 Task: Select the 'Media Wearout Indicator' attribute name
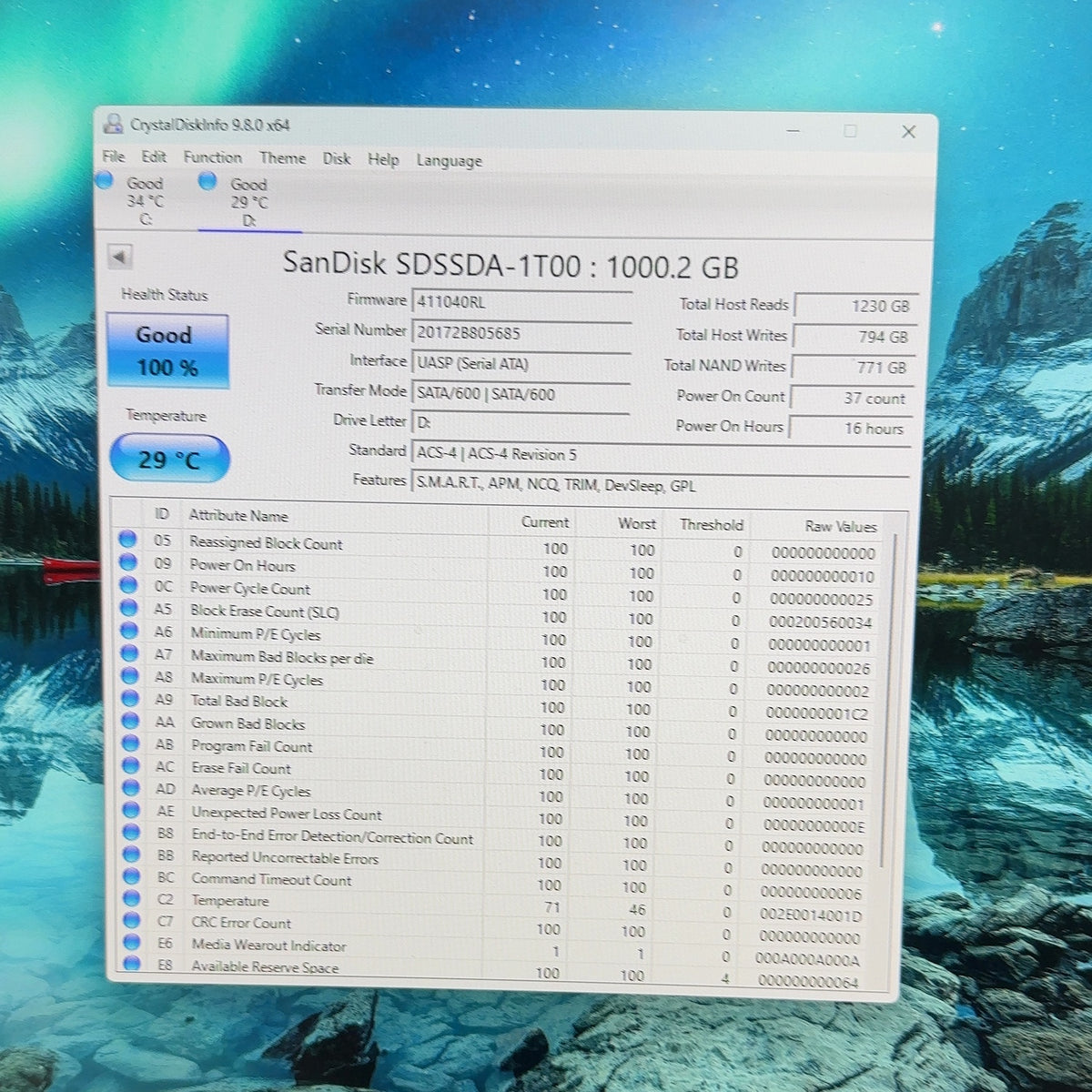pos(268,945)
